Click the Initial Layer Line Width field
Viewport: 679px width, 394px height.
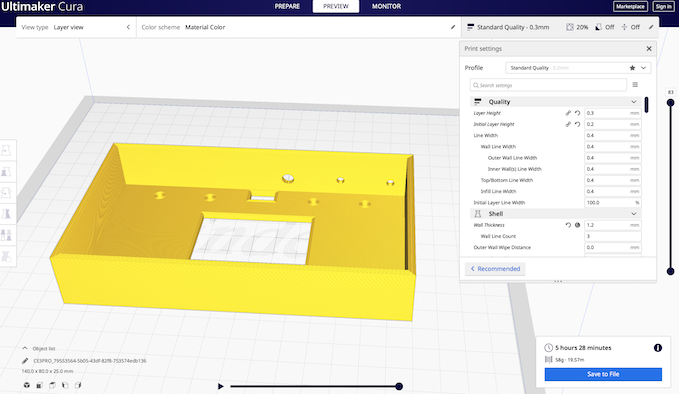tap(612, 203)
